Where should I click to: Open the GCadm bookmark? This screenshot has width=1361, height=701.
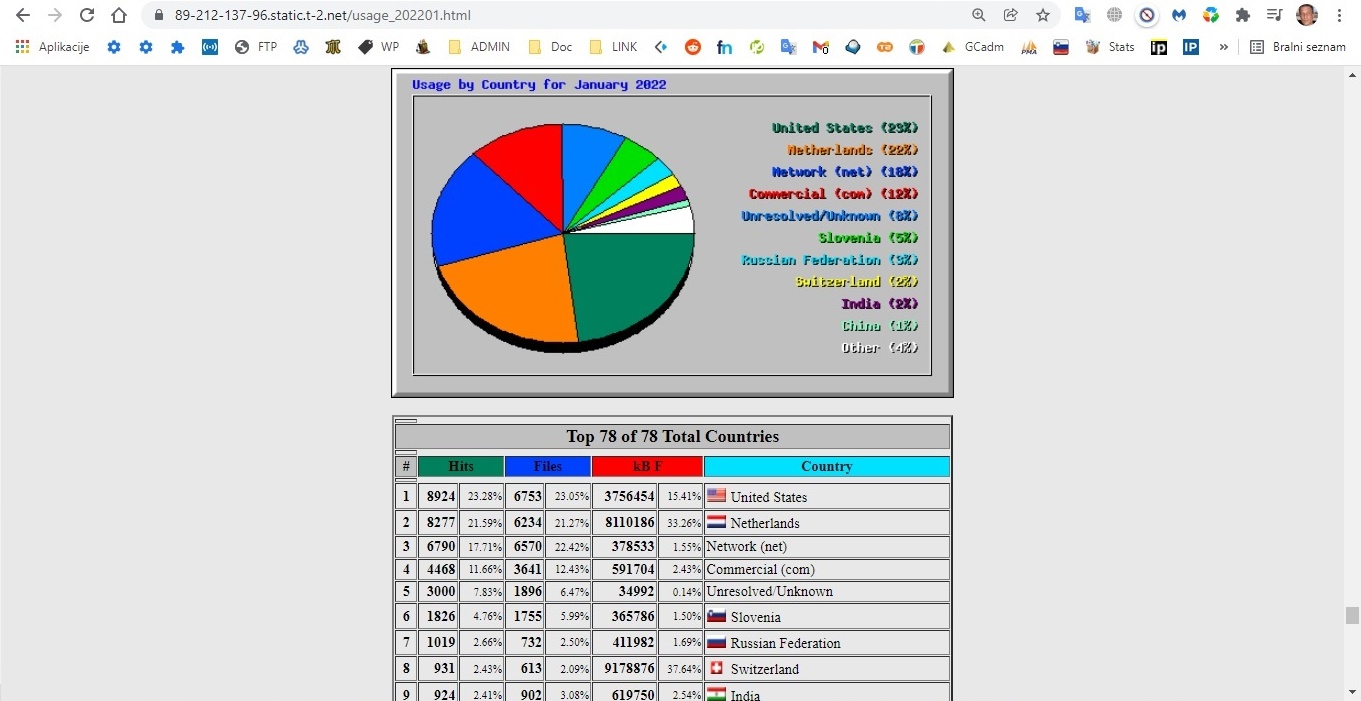pyautogui.click(x=973, y=47)
